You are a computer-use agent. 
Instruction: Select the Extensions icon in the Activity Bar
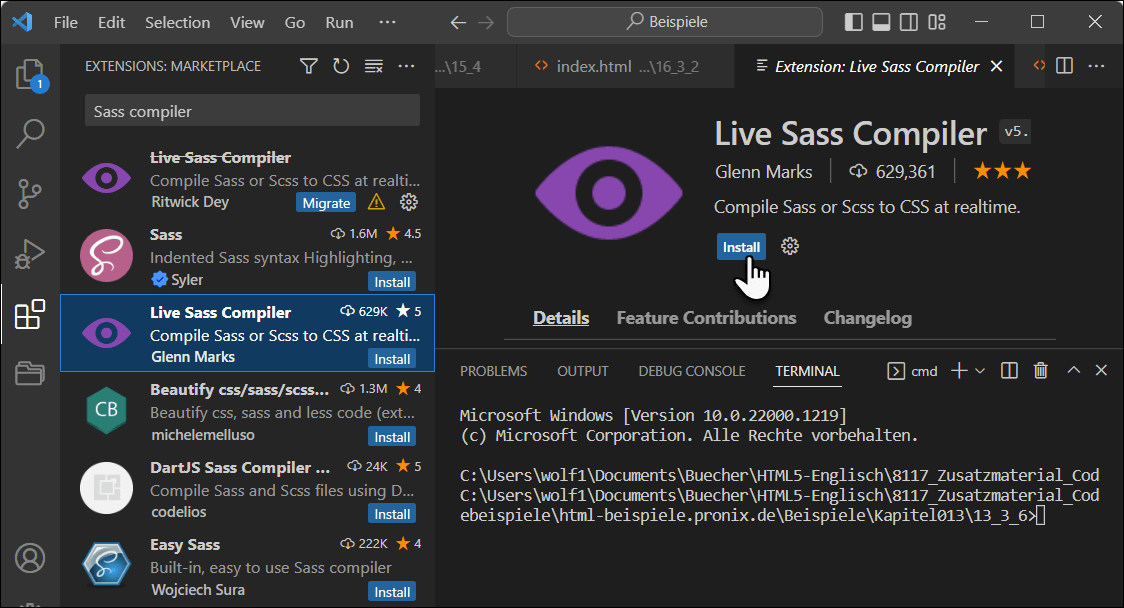pos(30,314)
